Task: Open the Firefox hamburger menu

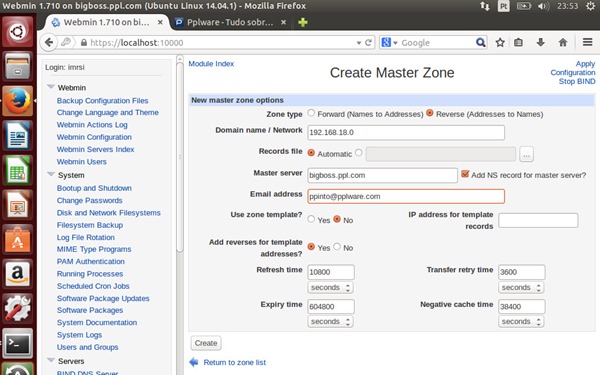Action: [587, 42]
